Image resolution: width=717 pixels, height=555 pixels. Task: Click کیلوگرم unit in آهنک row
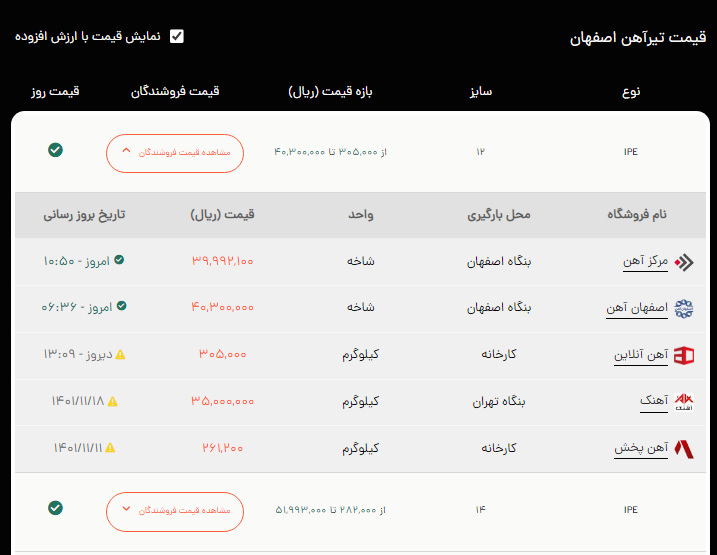[361, 401]
